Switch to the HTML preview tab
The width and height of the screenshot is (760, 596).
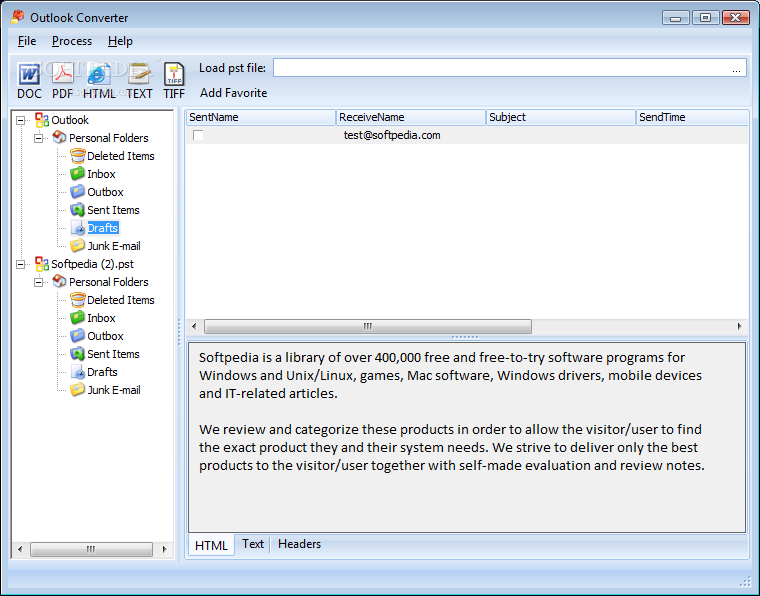(x=211, y=545)
